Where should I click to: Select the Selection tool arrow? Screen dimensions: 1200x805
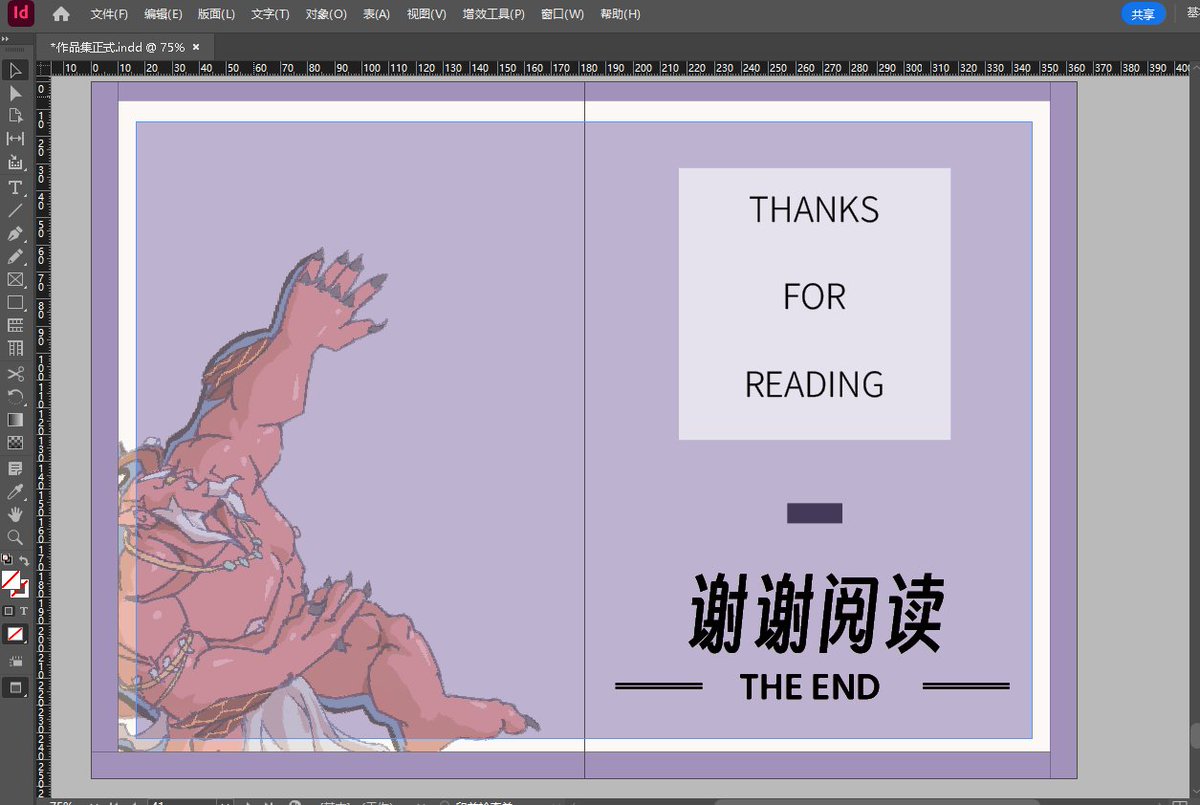[15, 70]
